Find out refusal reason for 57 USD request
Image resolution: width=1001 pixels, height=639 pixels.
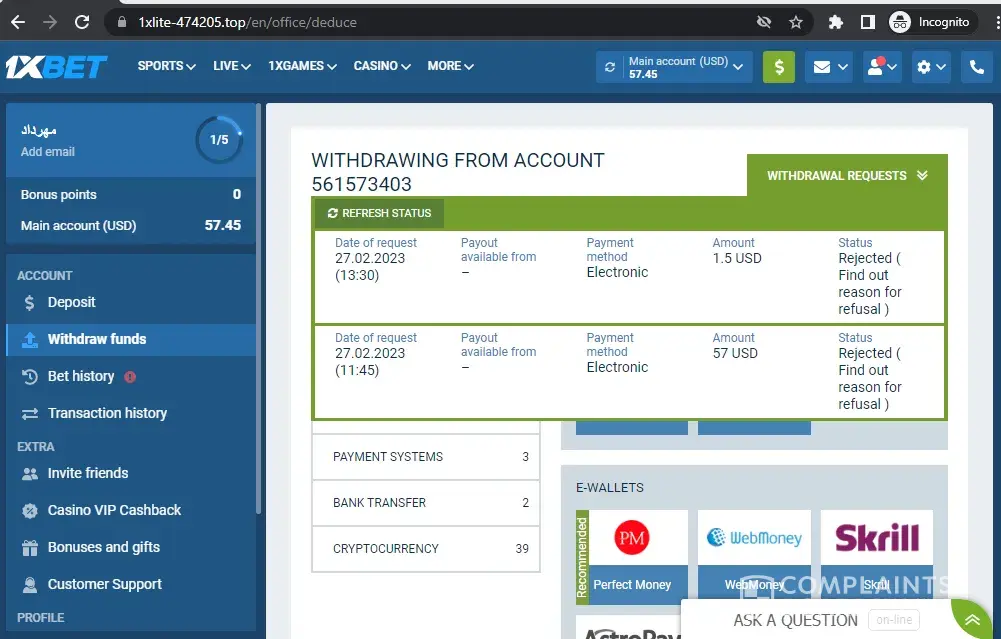869,387
